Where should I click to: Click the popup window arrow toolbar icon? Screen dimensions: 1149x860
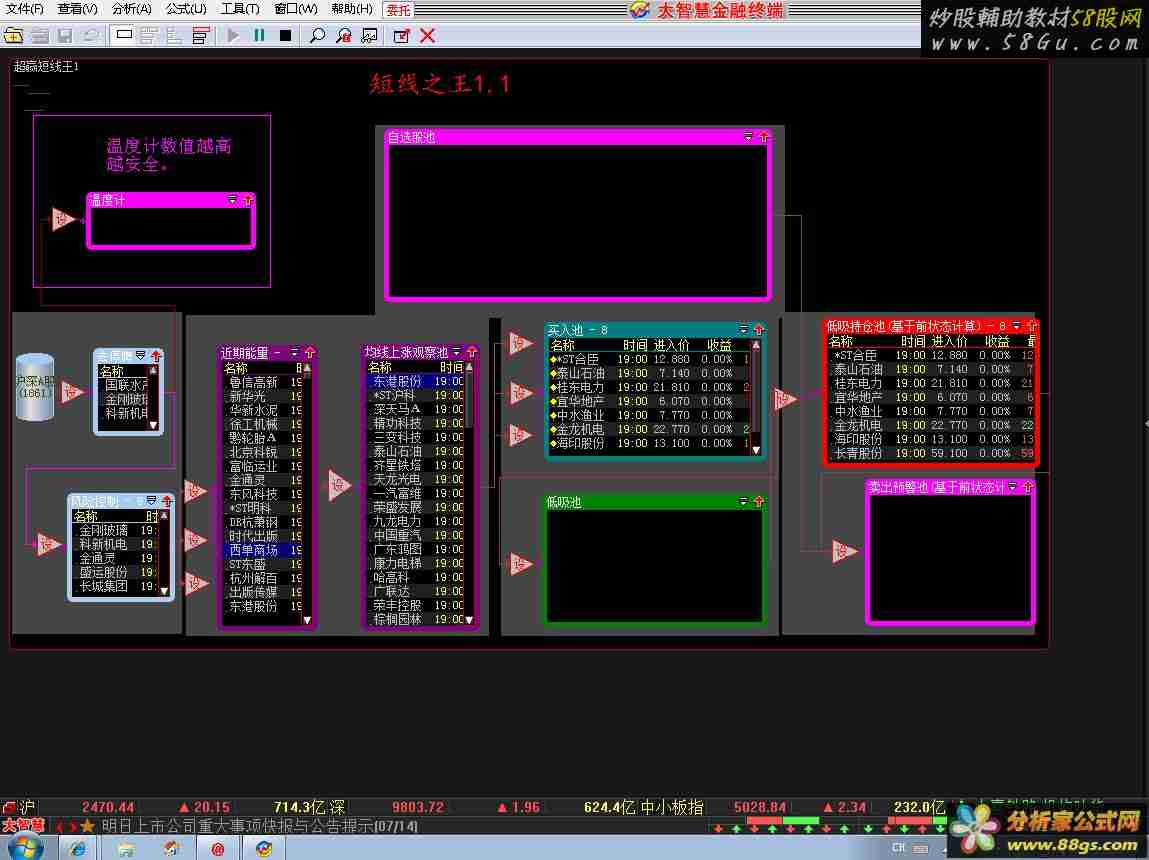pos(402,35)
